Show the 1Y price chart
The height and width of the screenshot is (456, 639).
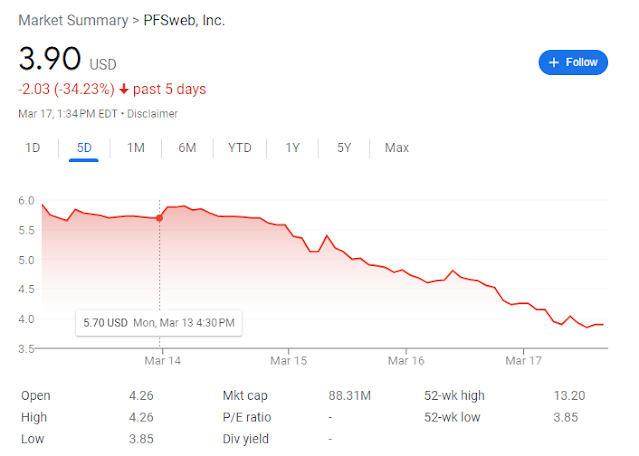[x=292, y=148]
